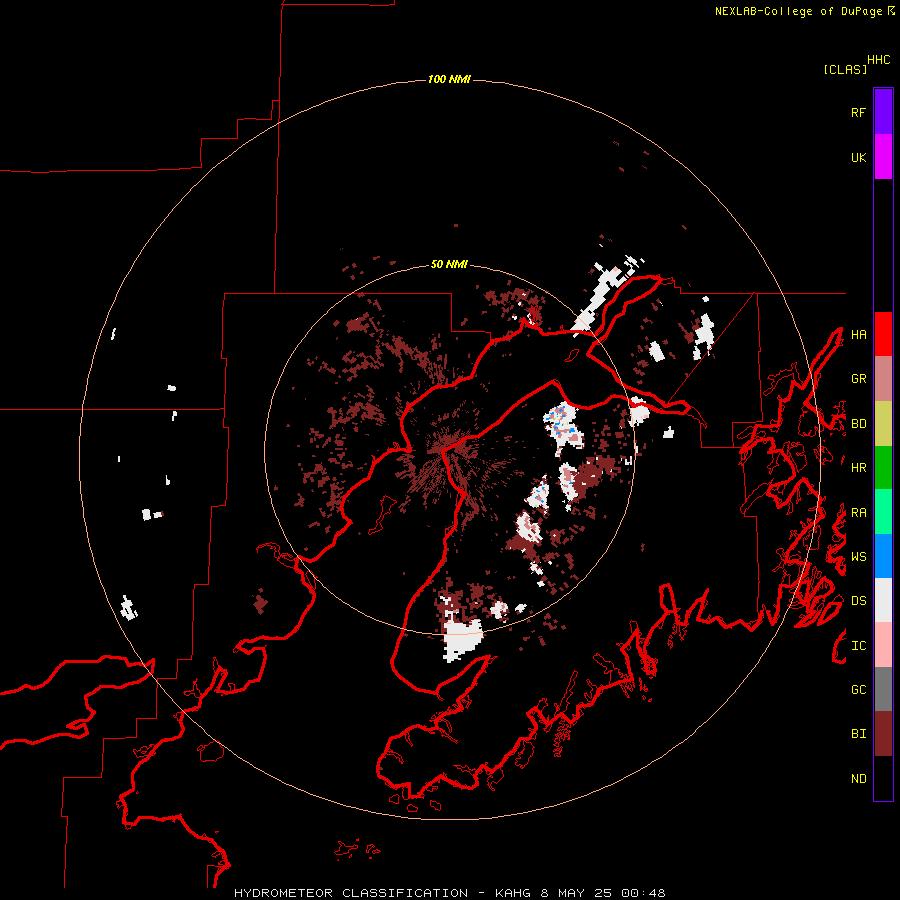The image size is (900, 900).
Task: Click the RF legend label
Action: pyautogui.click(x=858, y=112)
